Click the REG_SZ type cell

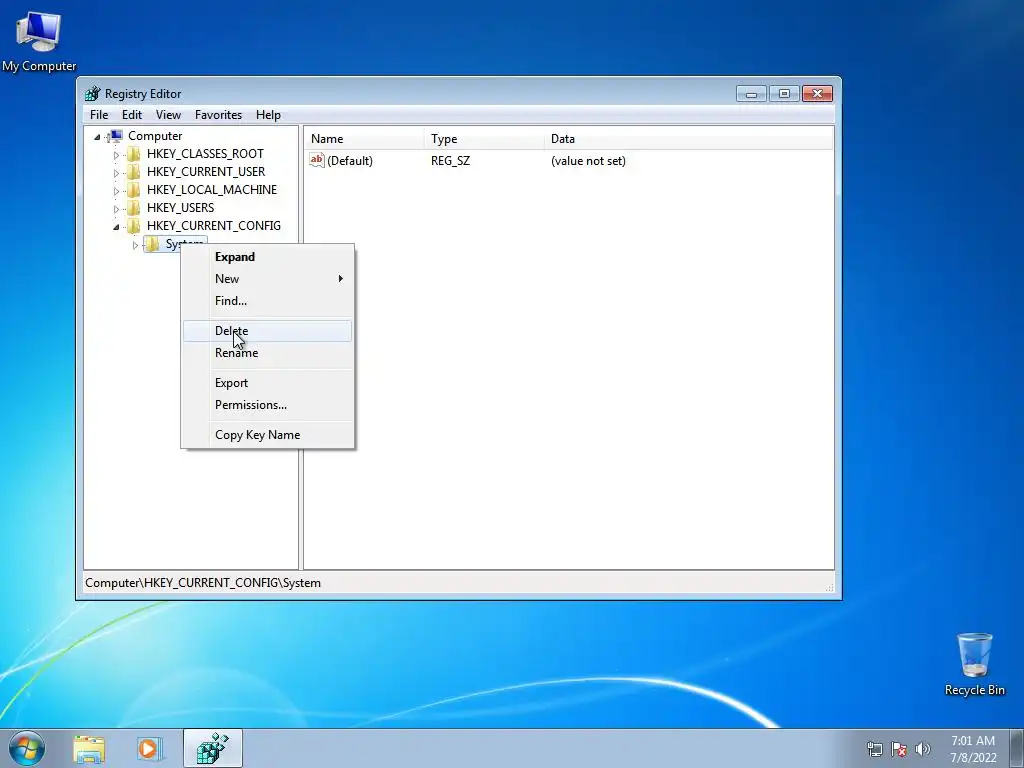(x=451, y=161)
